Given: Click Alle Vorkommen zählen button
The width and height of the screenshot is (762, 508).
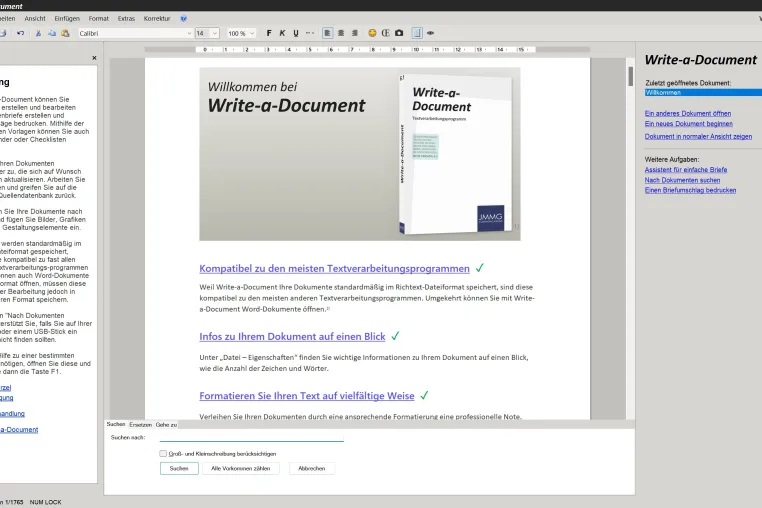Looking at the screenshot, I should pos(241,468).
